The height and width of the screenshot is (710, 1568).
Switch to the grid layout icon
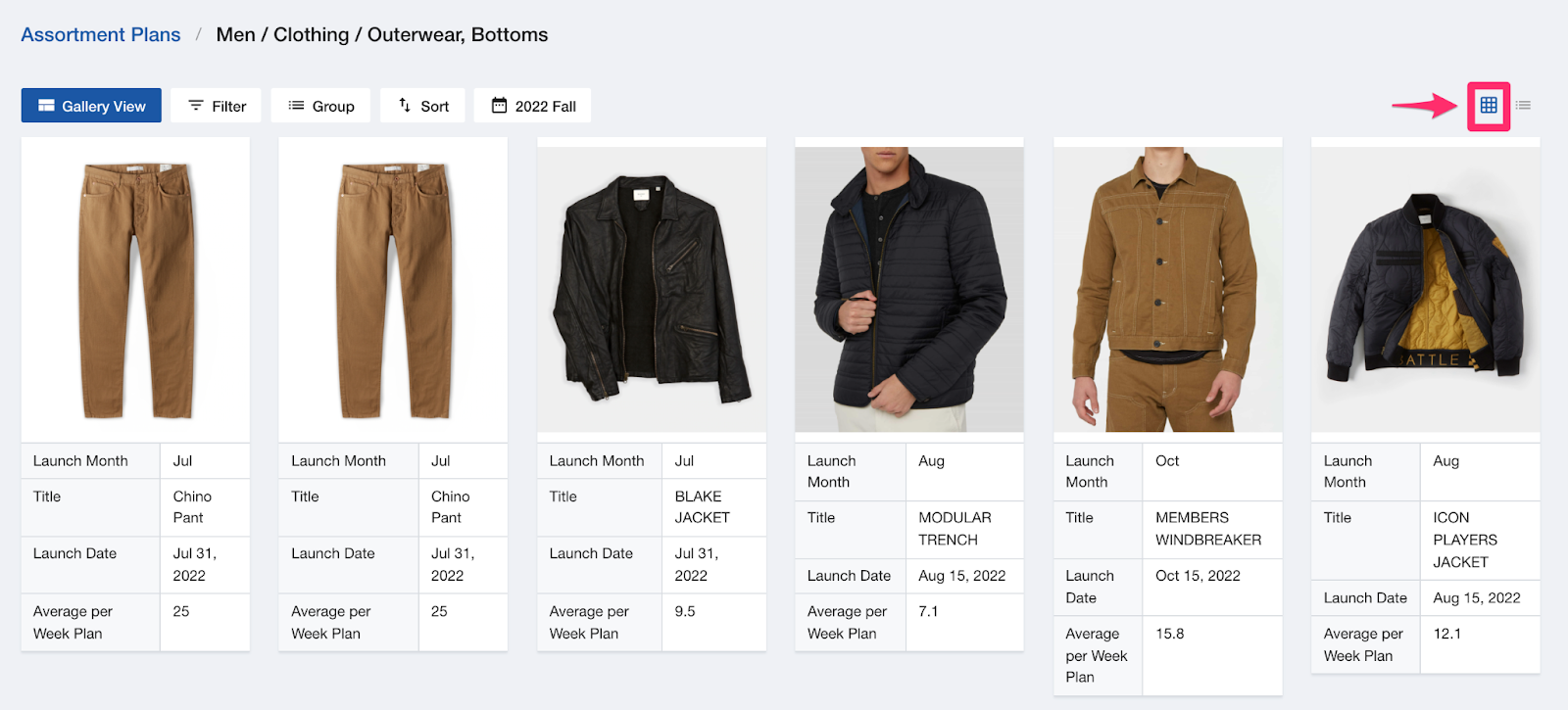(x=1488, y=106)
